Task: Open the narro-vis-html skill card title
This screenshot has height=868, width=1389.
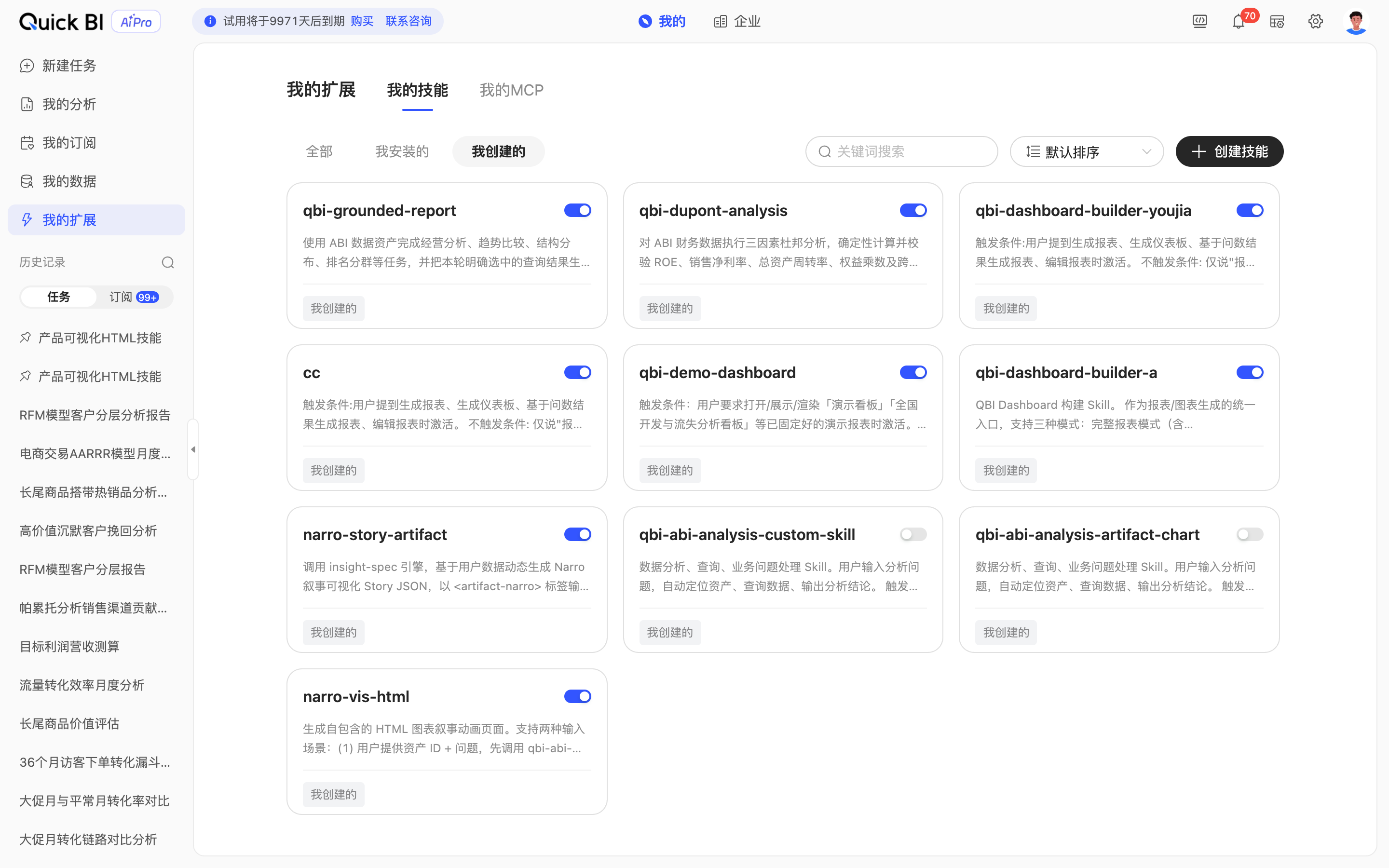Action: [356, 696]
